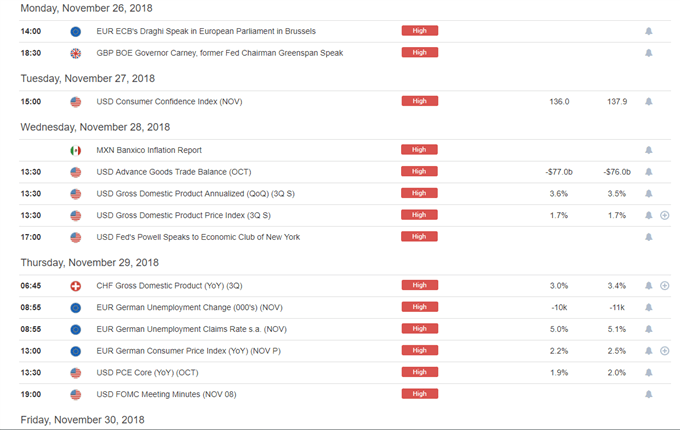This screenshot has width=680, height=430.
Task: Select the Wednesday, November 28, 2018 date header
Action: (95, 127)
